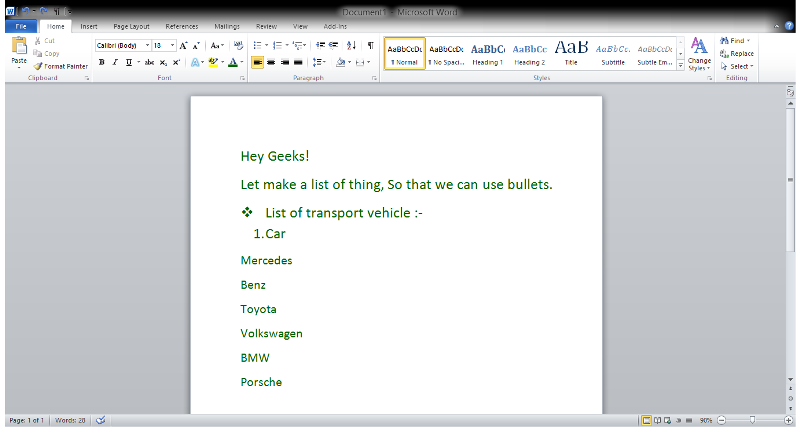Screen dimensions: 800x431
Task: Click the Sort icon
Action: coord(351,45)
